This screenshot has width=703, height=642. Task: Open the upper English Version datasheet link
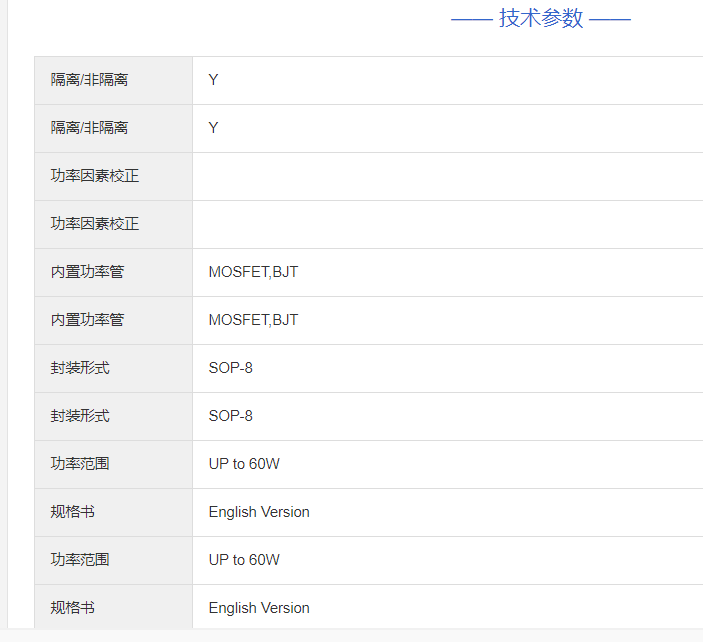259,512
